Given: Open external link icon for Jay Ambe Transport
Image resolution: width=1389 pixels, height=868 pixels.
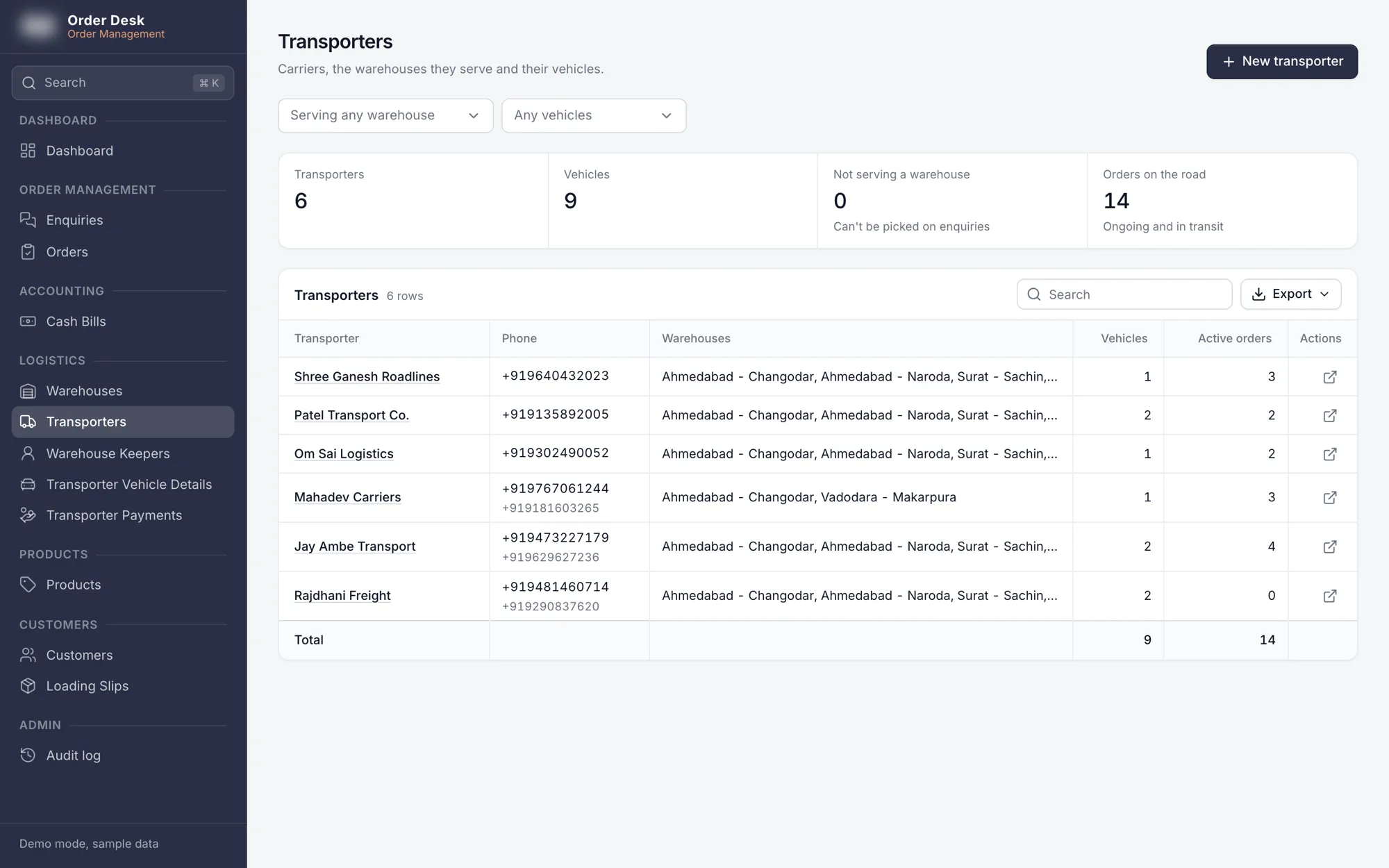Looking at the screenshot, I should pos(1329,547).
